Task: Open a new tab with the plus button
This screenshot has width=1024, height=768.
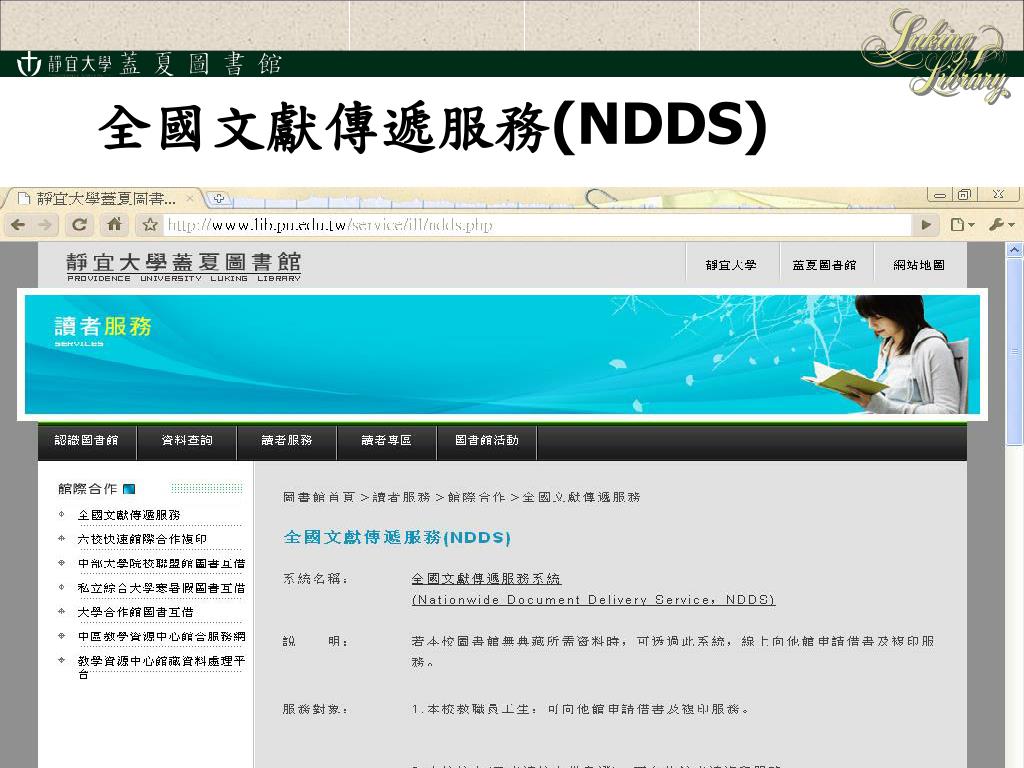Action: pos(219,198)
